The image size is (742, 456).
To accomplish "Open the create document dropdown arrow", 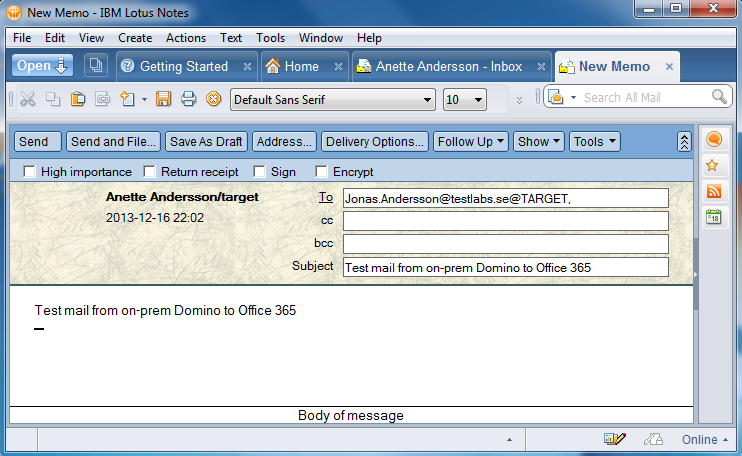I will [144, 99].
